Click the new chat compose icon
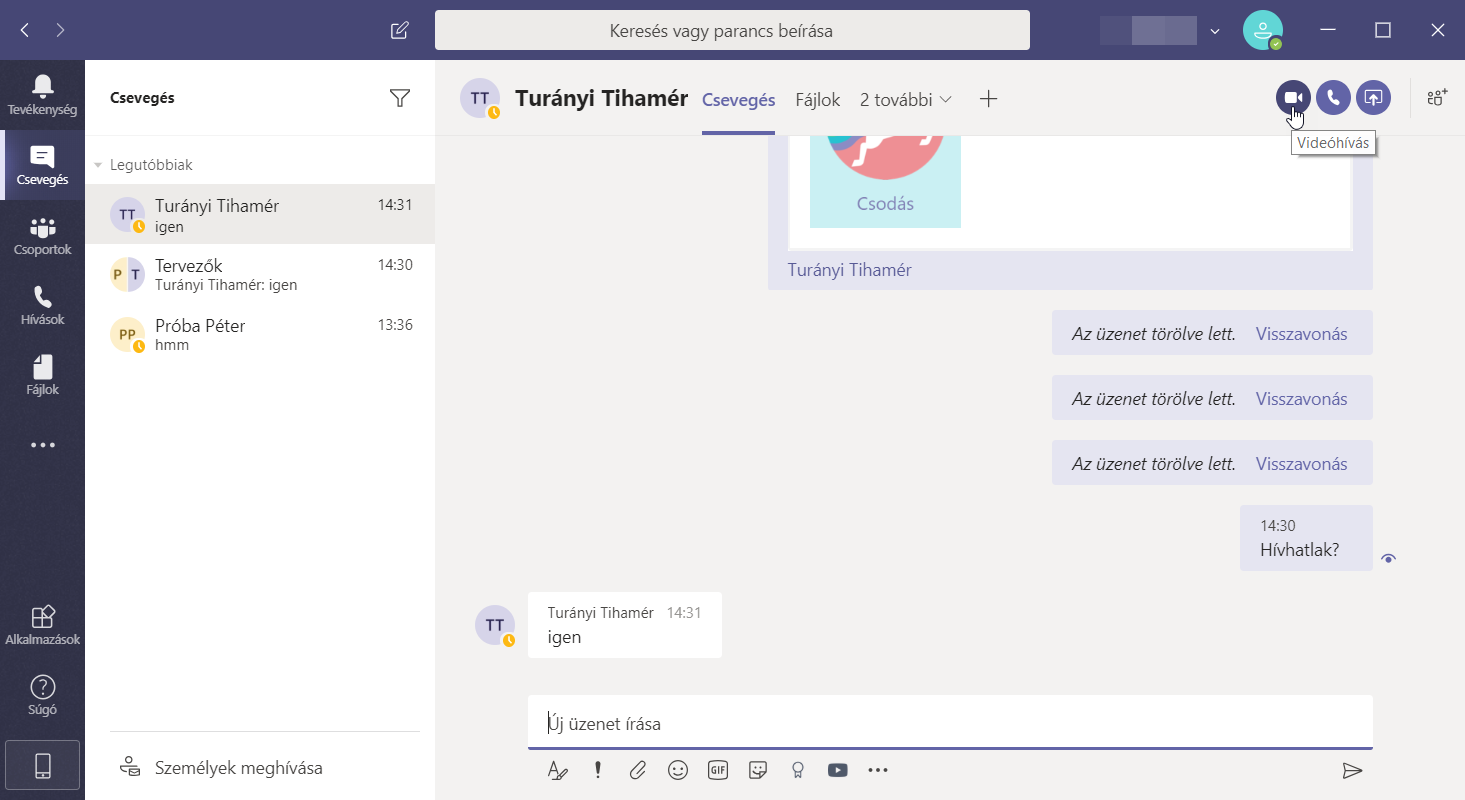The image size is (1465, 800). (399, 30)
